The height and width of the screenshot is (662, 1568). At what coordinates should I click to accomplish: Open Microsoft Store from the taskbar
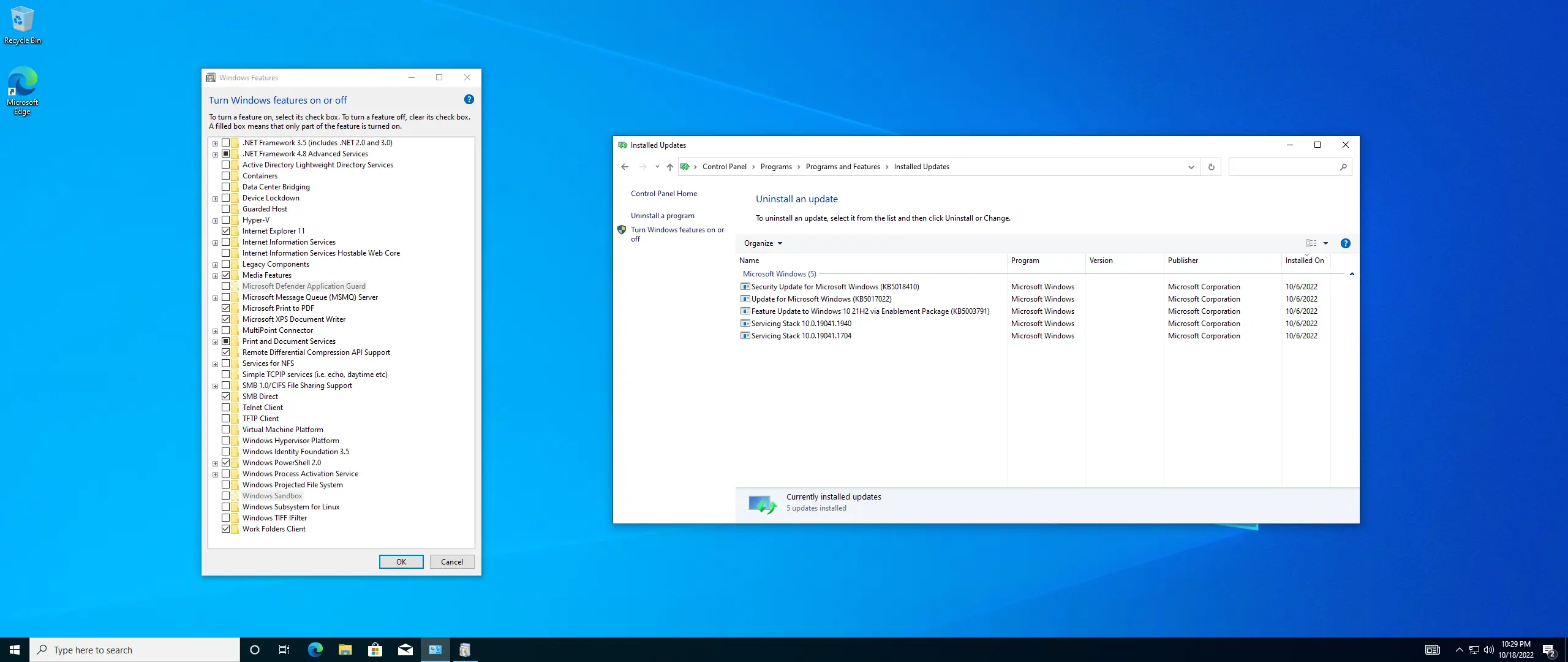[375, 650]
